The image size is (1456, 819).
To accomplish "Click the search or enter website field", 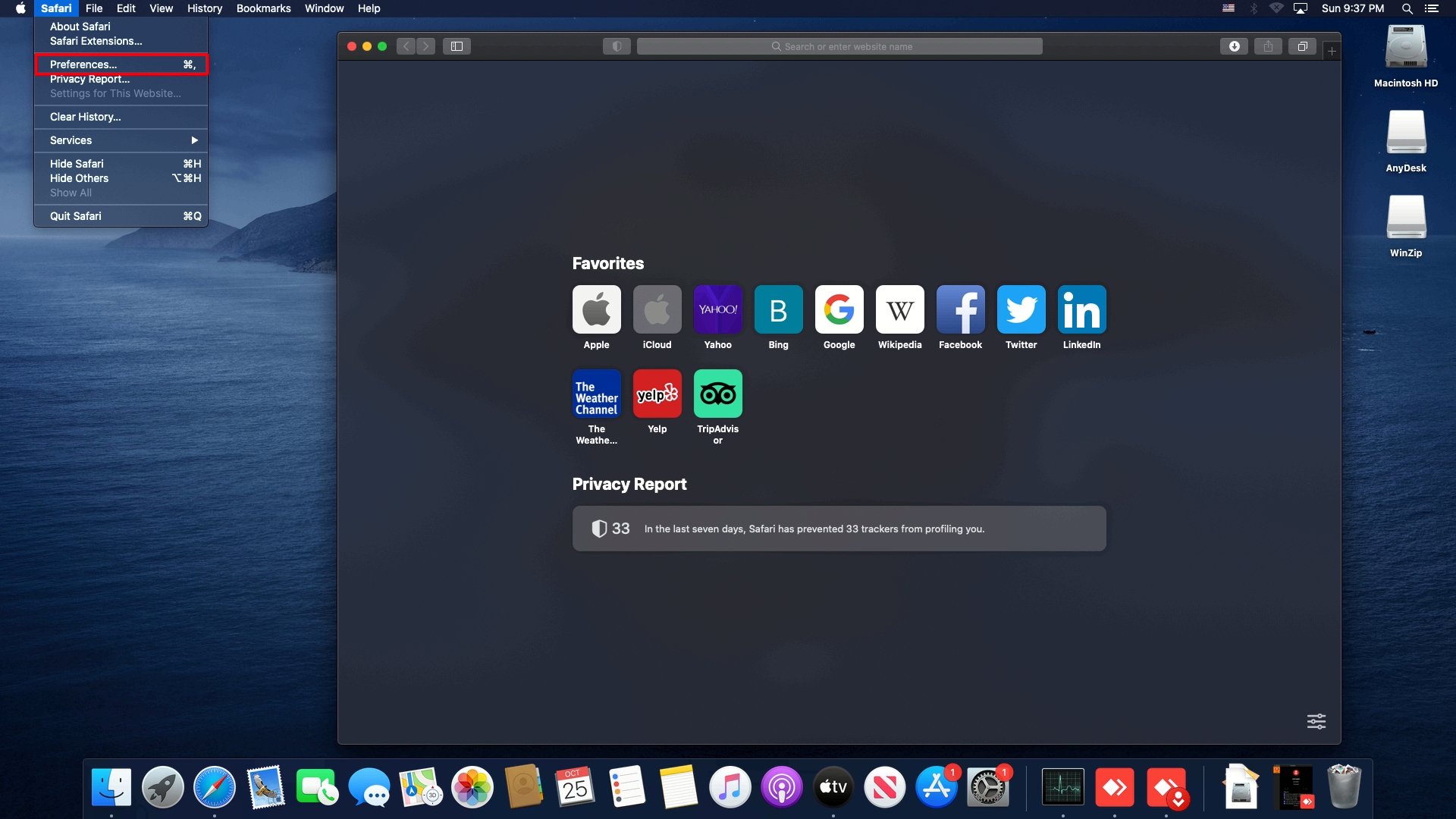I will click(x=839, y=46).
